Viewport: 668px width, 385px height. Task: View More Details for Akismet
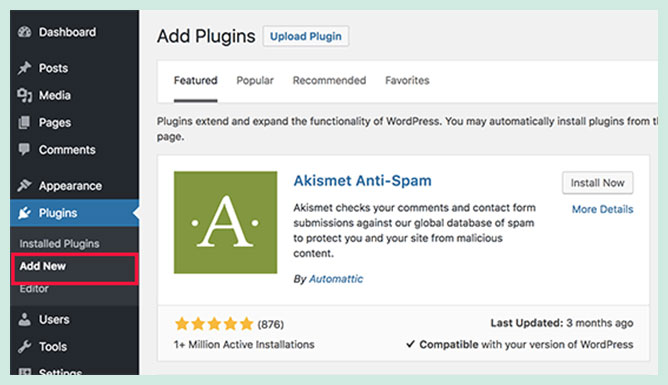click(x=602, y=209)
